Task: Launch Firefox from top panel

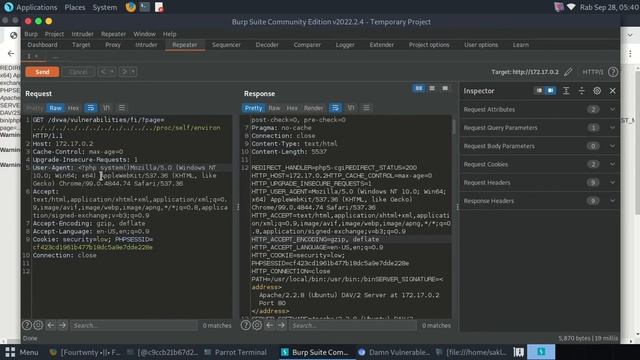Action: tap(131, 7)
